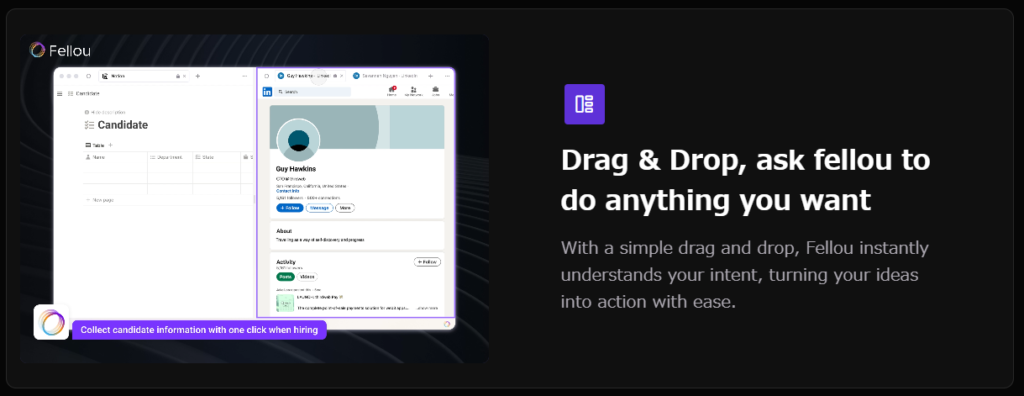This screenshot has height=396, width=1024.
Task: Click the Message button on the profile
Action: 319,208
